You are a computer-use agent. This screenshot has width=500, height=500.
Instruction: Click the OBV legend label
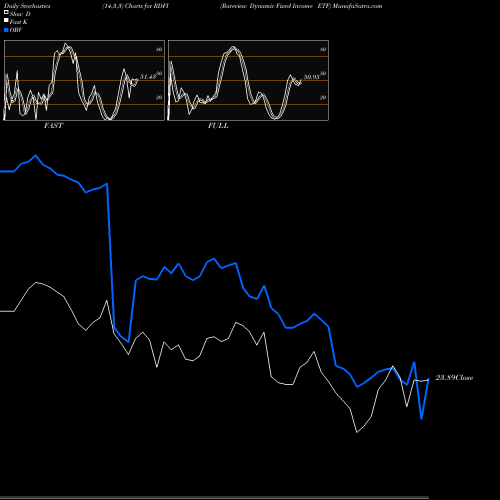[x=16, y=30]
